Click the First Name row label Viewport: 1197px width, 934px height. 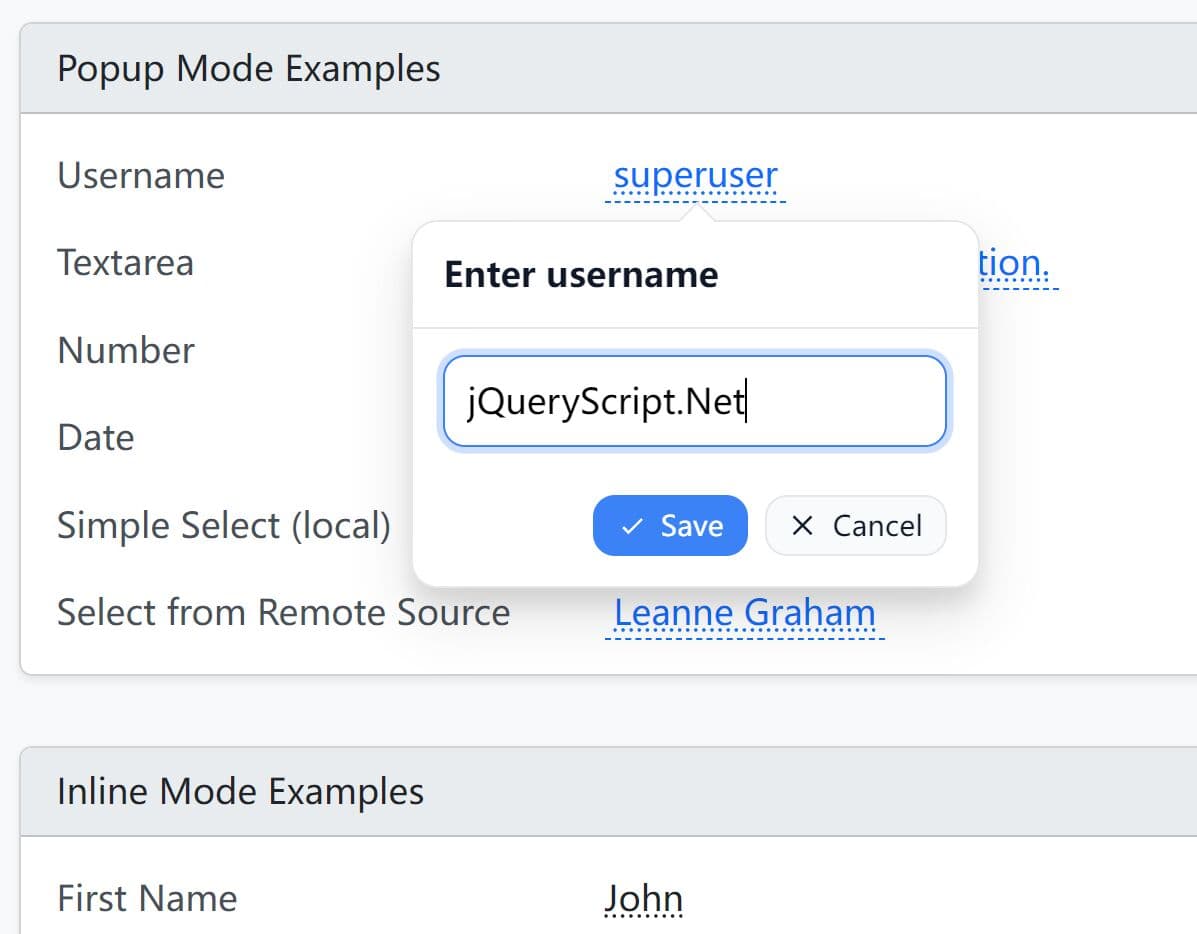147,898
